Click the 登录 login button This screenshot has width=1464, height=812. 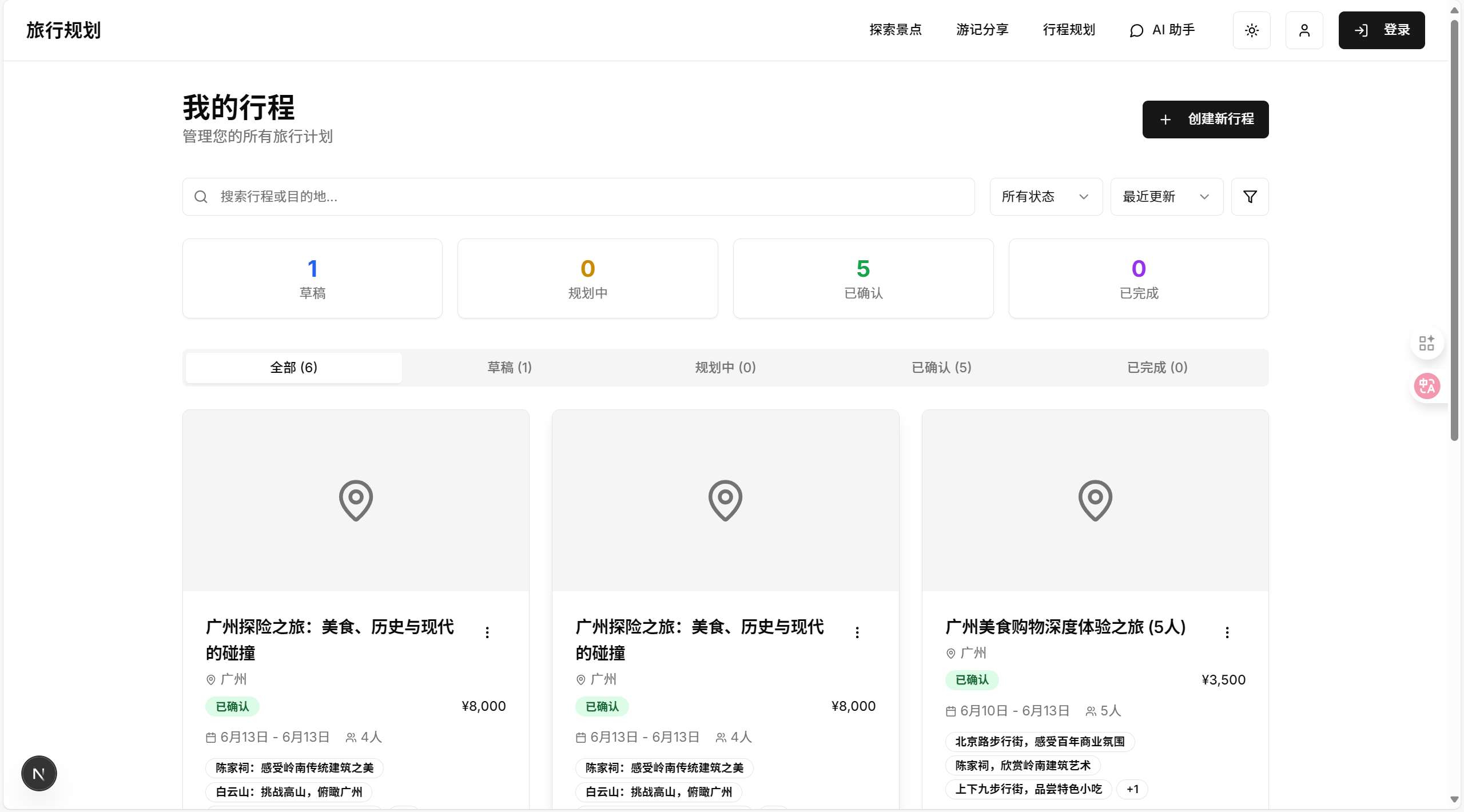click(1381, 30)
